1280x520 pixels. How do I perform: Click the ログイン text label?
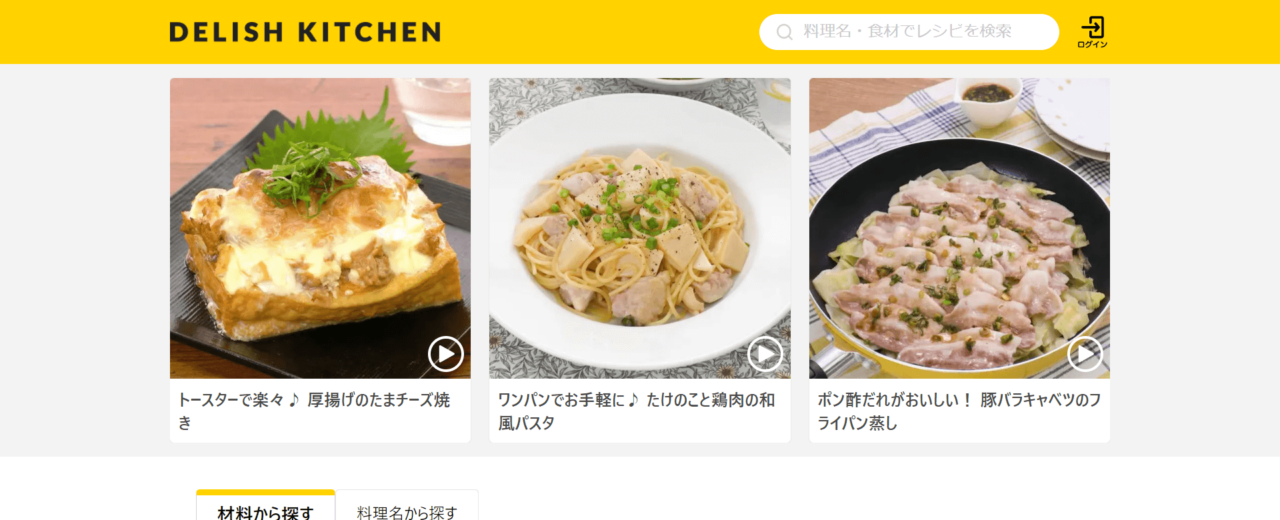[1092, 45]
